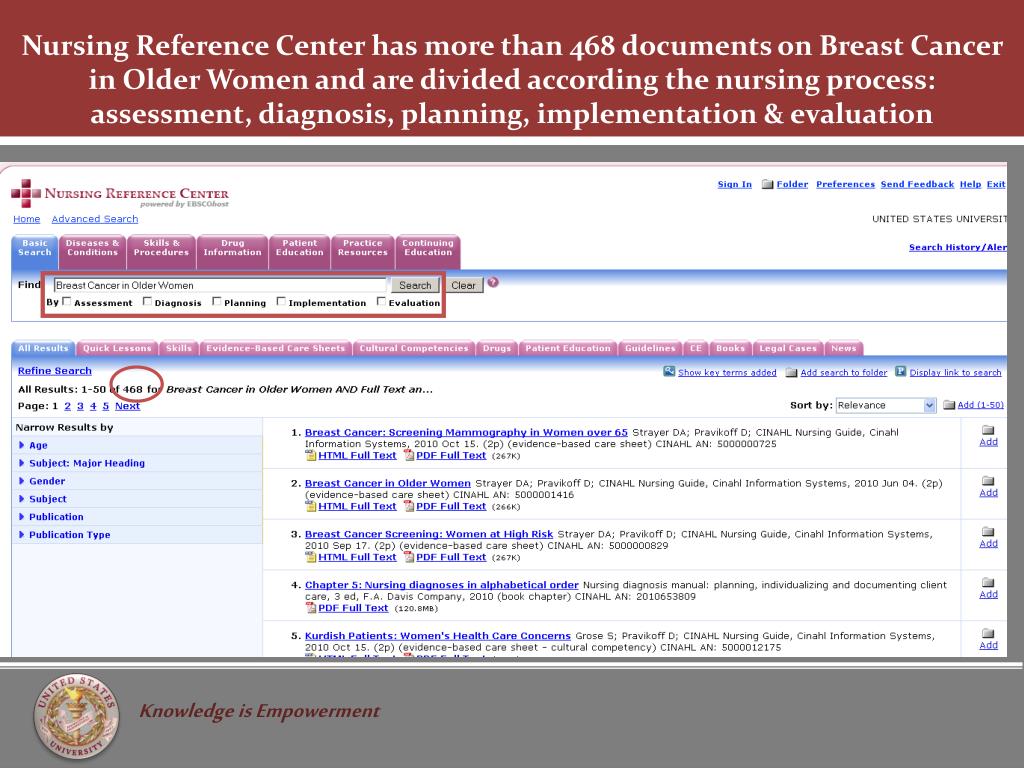The width and height of the screenshot is (1024, 768).
Task: Click the Help link in the header
Action: (970, 184)
